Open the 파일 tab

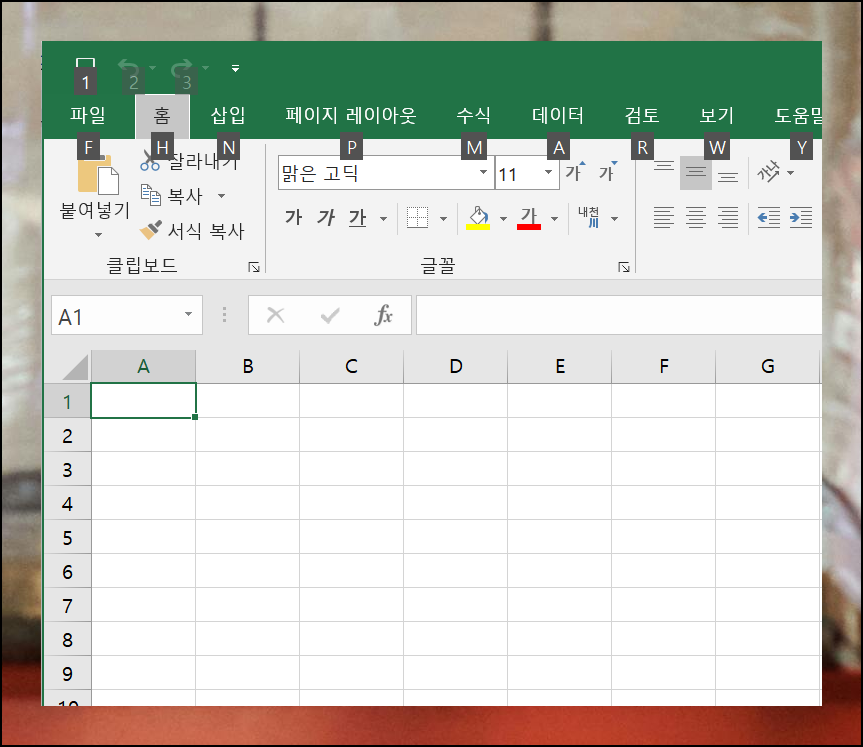click(x=88, y=115)
